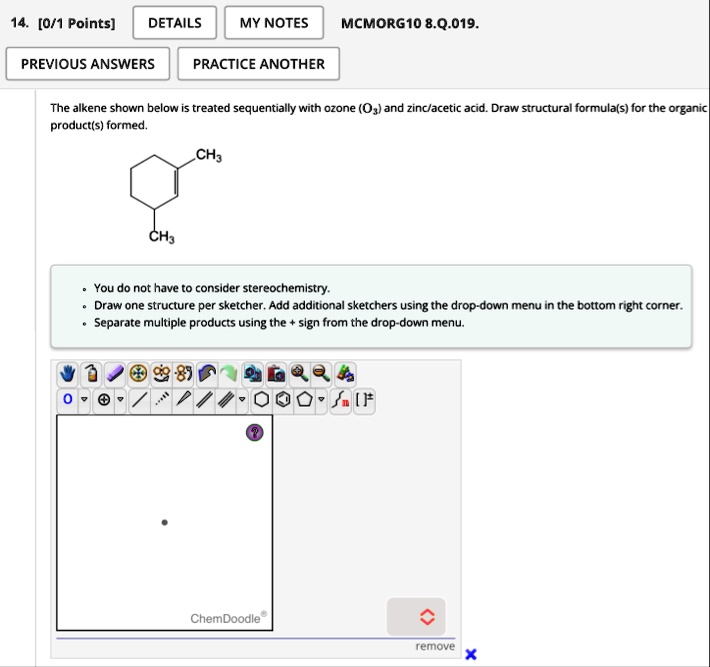Open the sketcher add/remove drop-down menu

click(x=416, y=617)
